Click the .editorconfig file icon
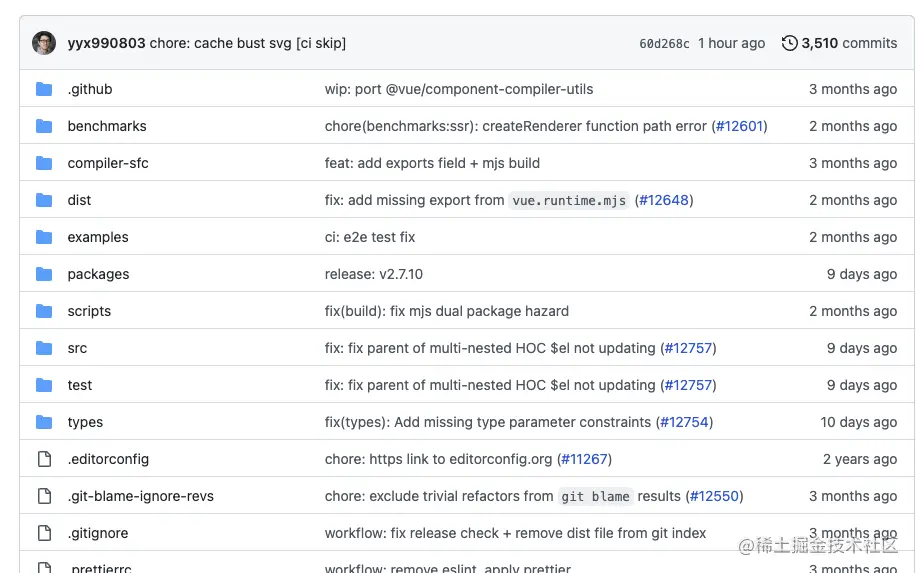The height and width of the screenshot is (573, 916). tap(44, 459)
